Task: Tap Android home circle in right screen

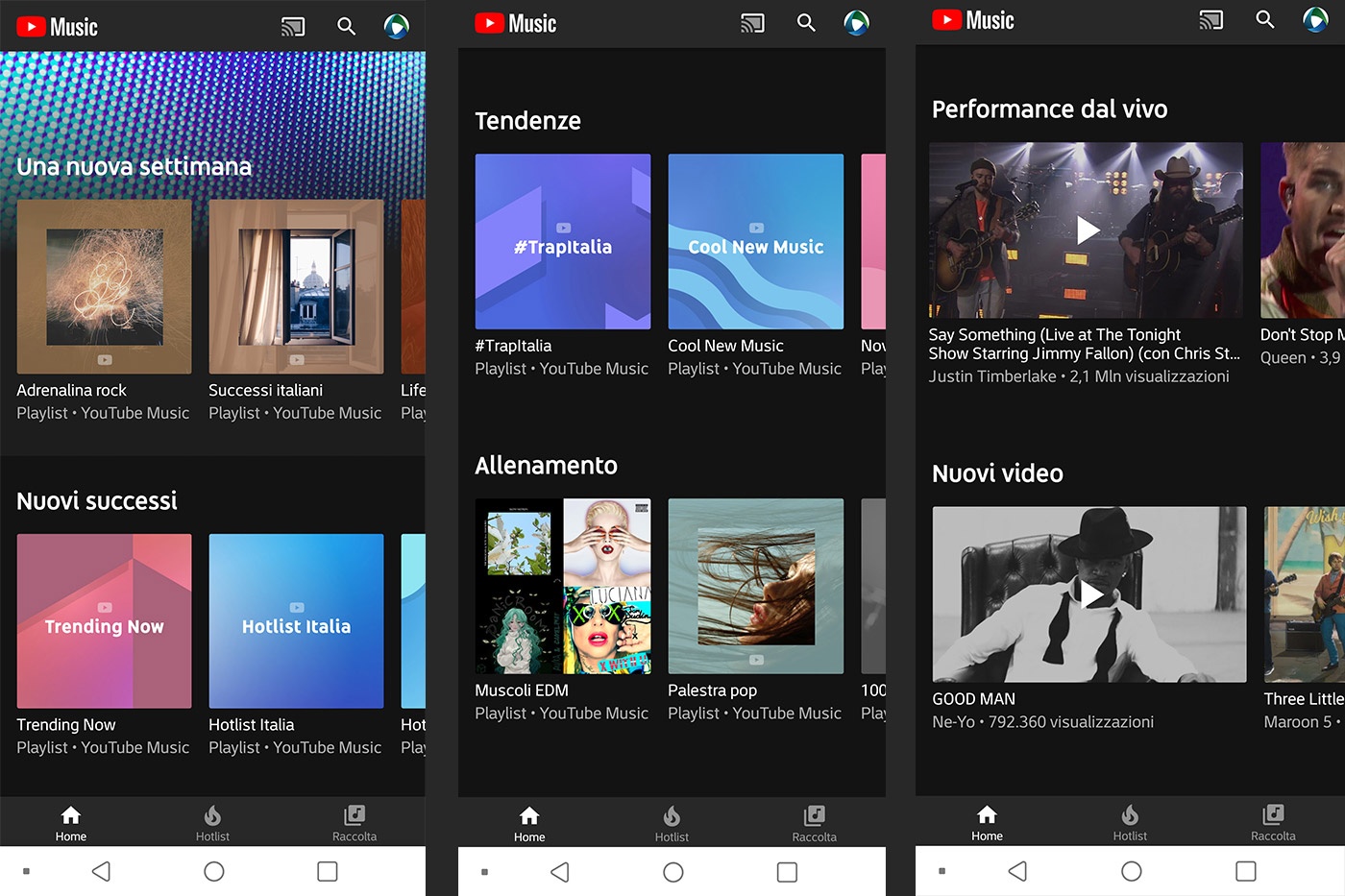Action: click(x=1132, y=871)
